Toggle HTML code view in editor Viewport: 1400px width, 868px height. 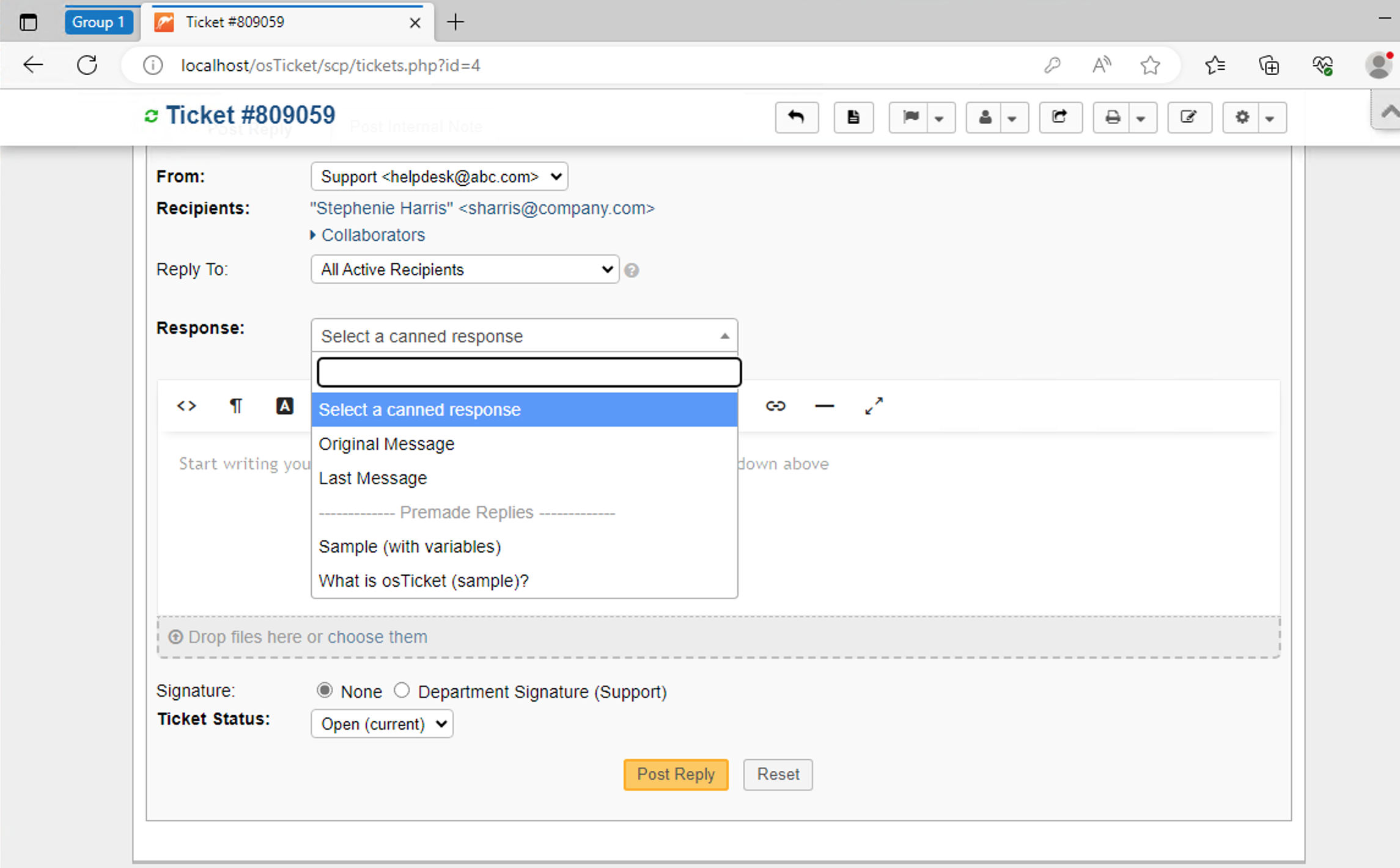pyautogui.click(x=186, y=406)
